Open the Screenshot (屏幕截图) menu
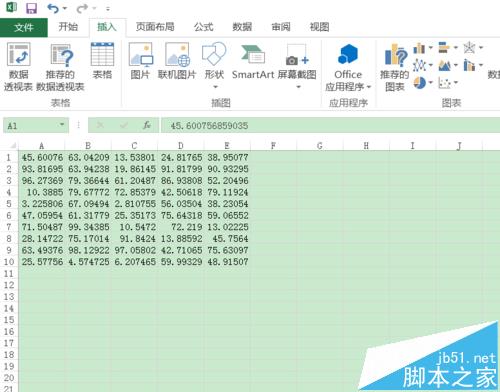500x392 pixels. 297,65
